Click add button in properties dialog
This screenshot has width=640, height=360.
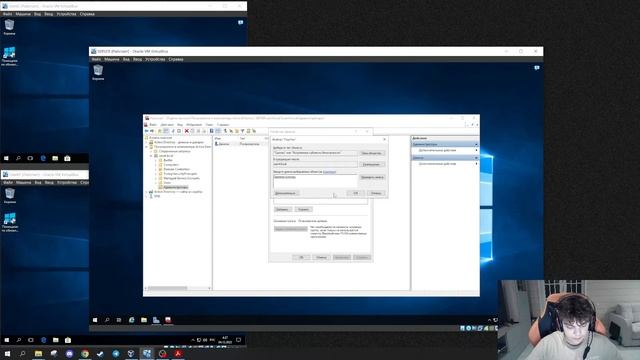(282, 209)
